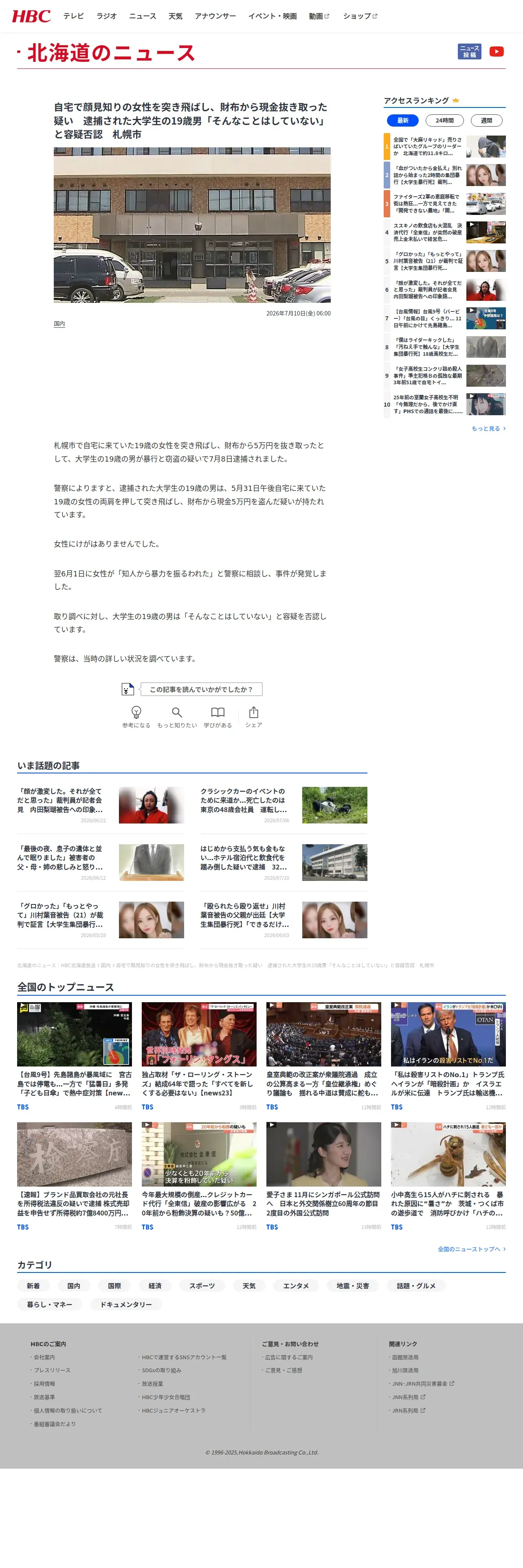Click the シェア share icon
This screenshot has height=1568, width=523.
pos(254,712)
